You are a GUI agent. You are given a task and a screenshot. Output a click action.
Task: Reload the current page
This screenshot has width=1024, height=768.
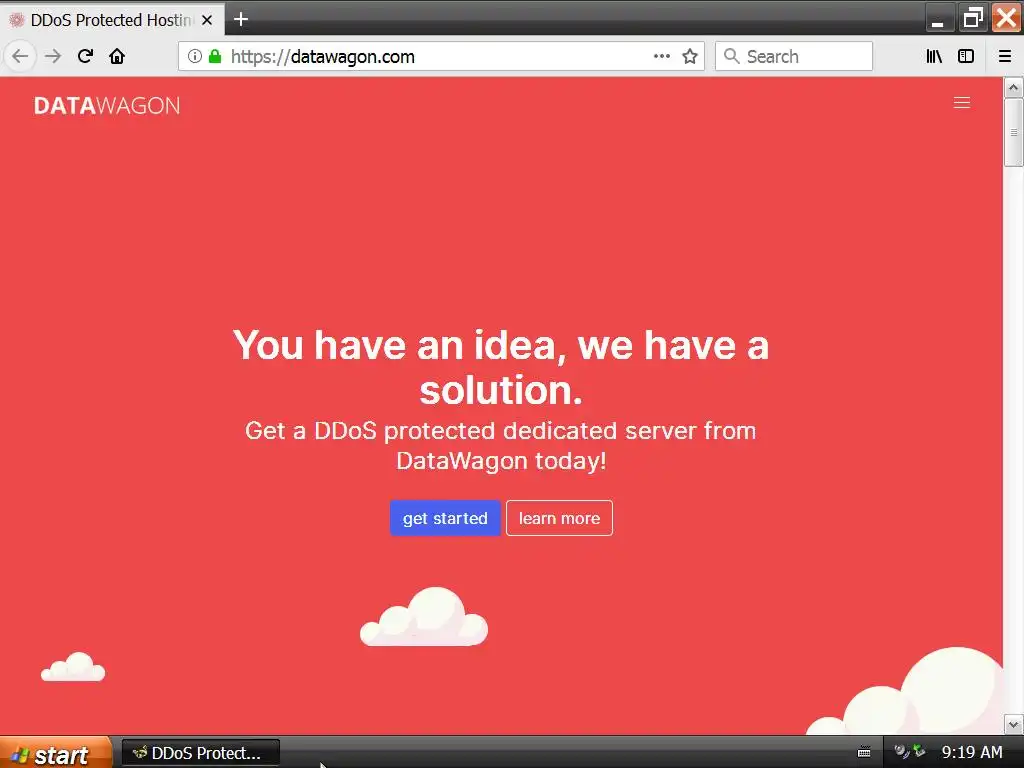click(x=86, y=56)
